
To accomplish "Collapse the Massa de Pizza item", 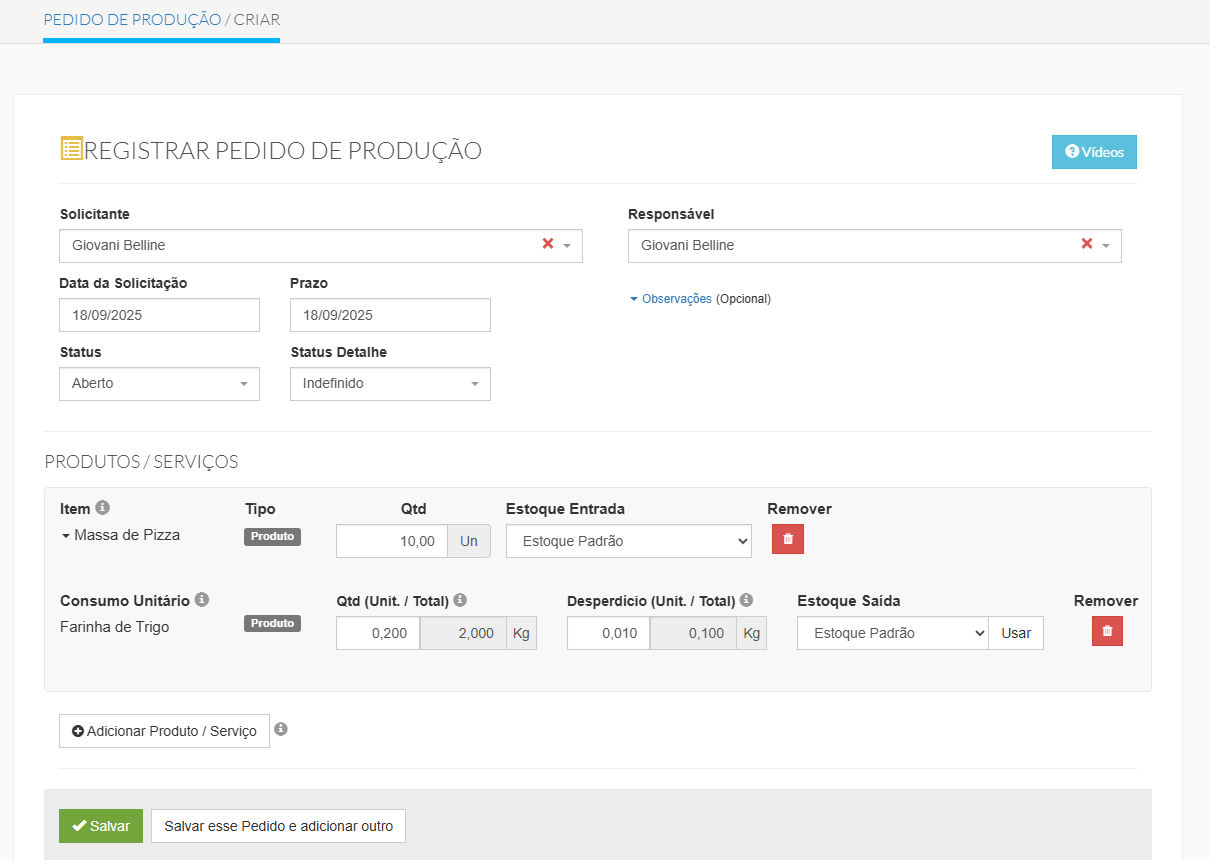I will [x=66, y=536].
